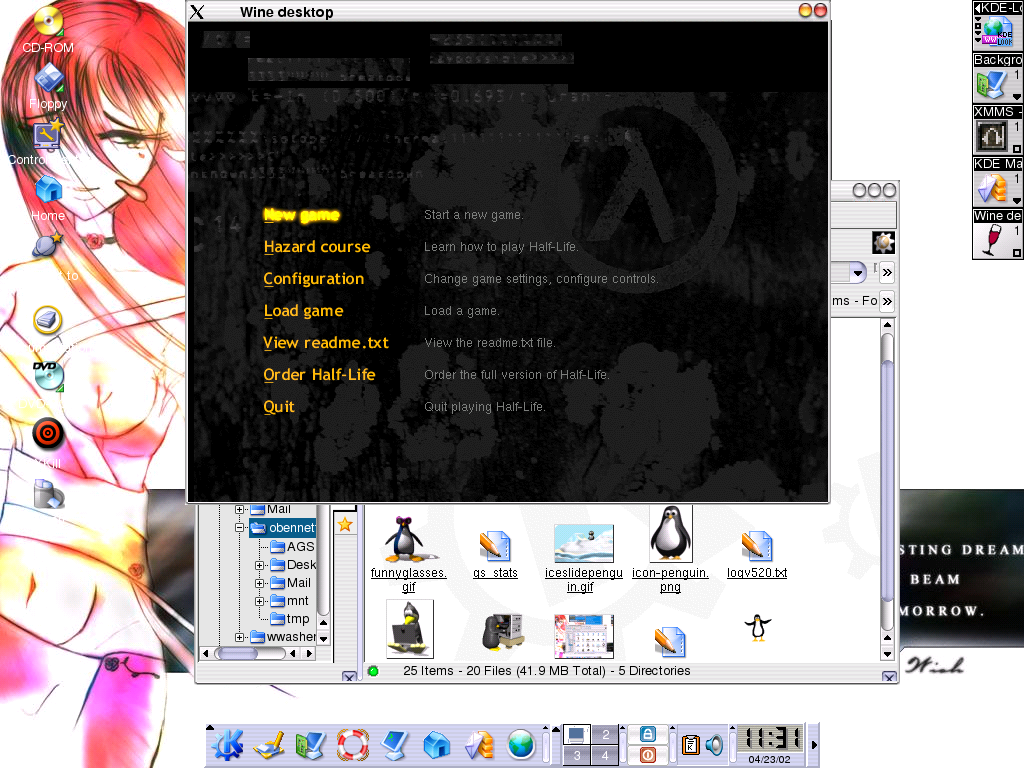Lock the screen via the panel padlock
Image resolution: width=1024 pixels, height=768 pixels.
[647, 734]
